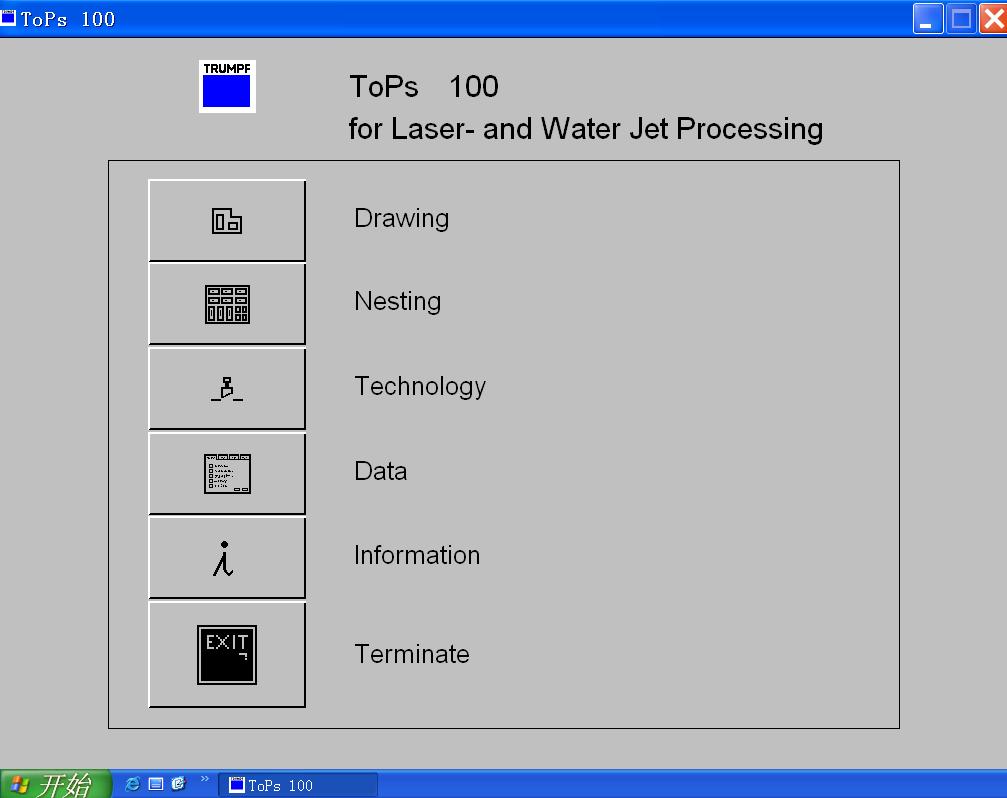The width and height of the screenshot is (1007, 798).
Task: Launch the Nesting module icon button
Action: [227, 304]
